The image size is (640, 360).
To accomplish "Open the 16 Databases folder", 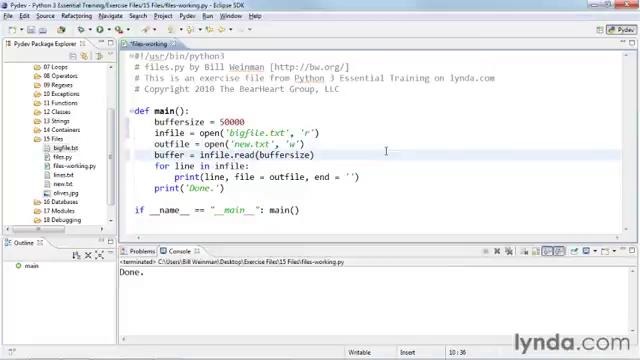I will (60, 202).
